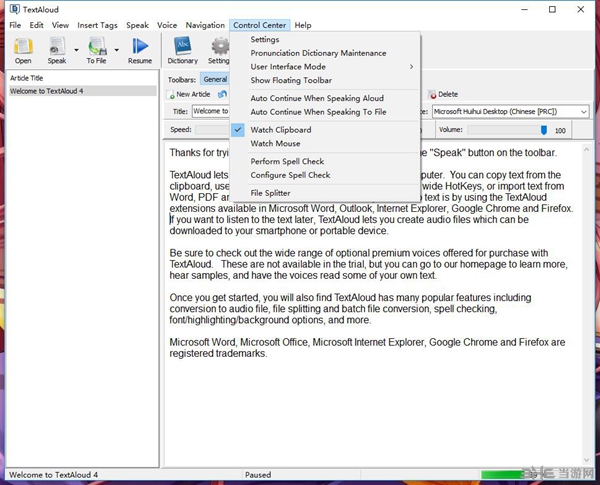The image size is (600, 485).
Task: Disable the Watch Clipboard option
Action: [x=280, y=130]
